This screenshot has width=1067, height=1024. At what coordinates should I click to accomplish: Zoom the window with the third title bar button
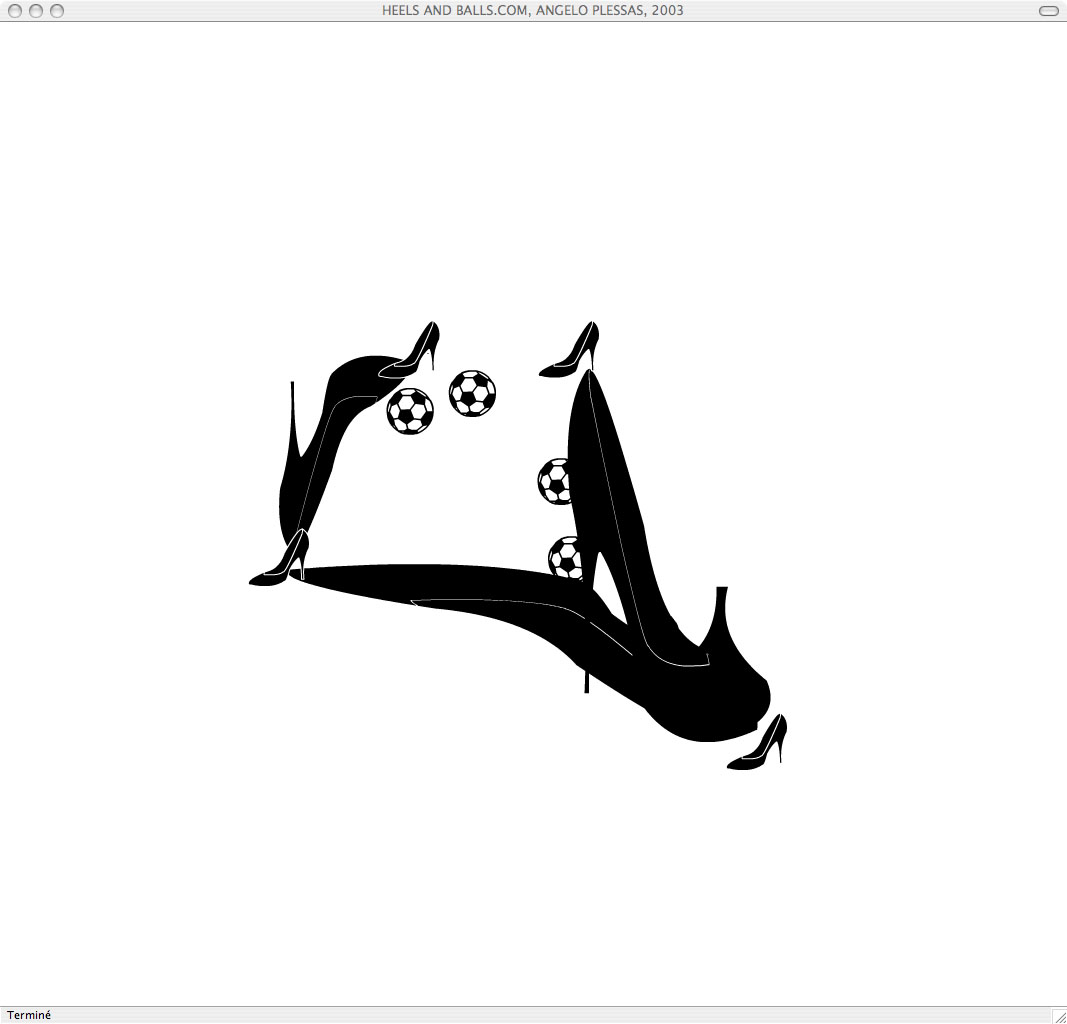[x=57, y=11]
